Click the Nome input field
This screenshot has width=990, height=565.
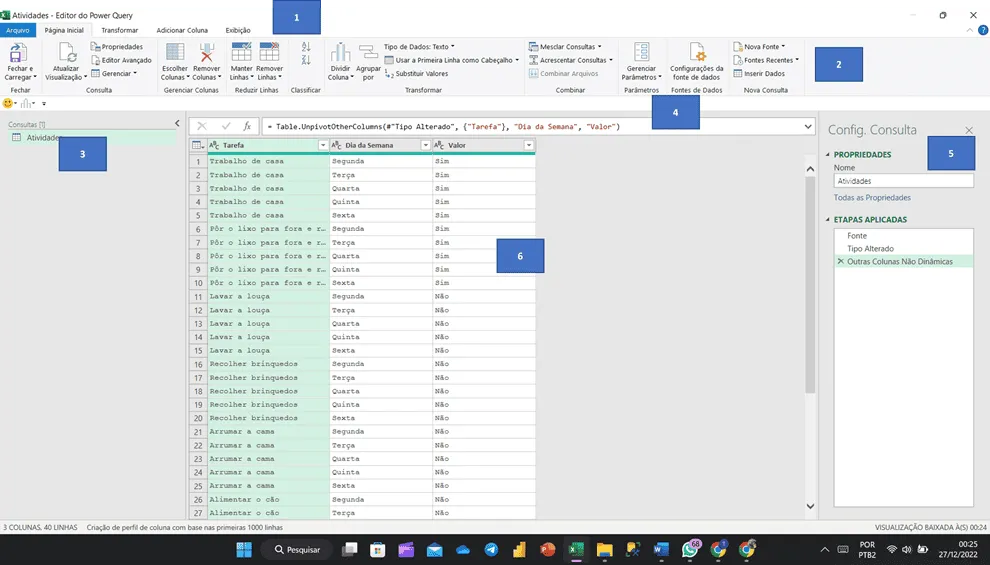[904, 181]
